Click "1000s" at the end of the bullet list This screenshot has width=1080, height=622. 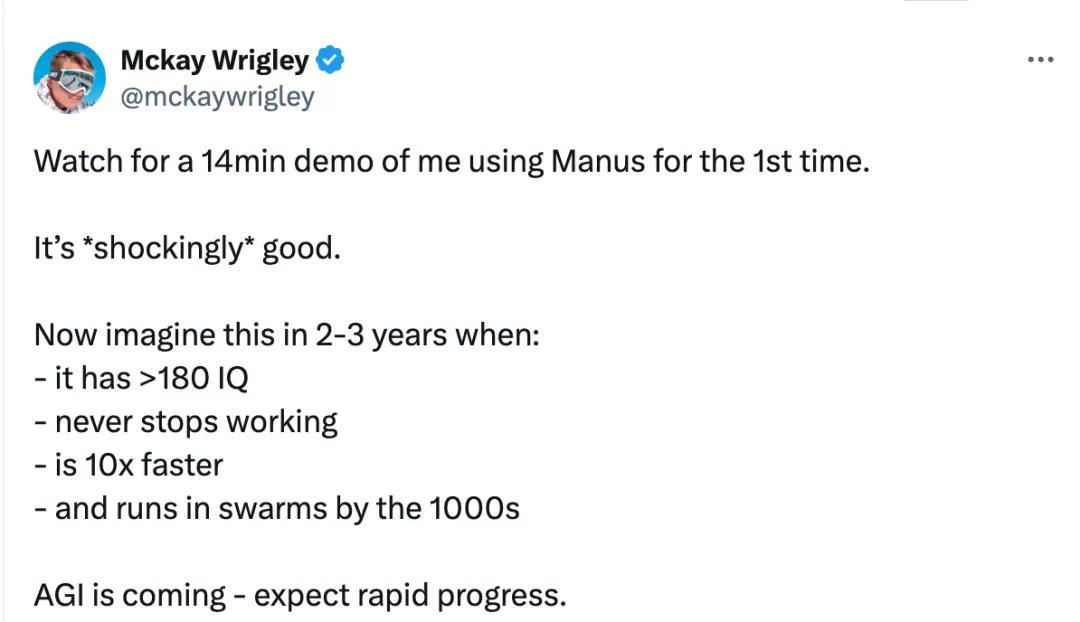point(474,509)
